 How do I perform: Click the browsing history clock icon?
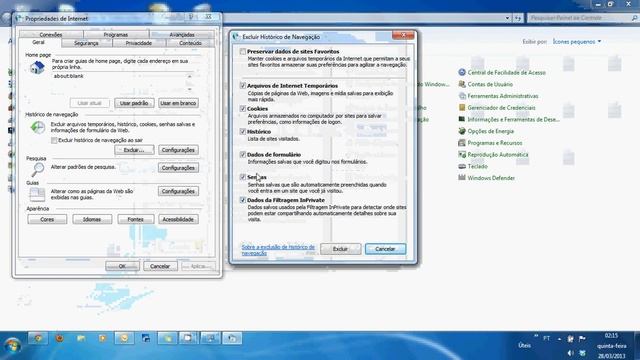(38, 127)
